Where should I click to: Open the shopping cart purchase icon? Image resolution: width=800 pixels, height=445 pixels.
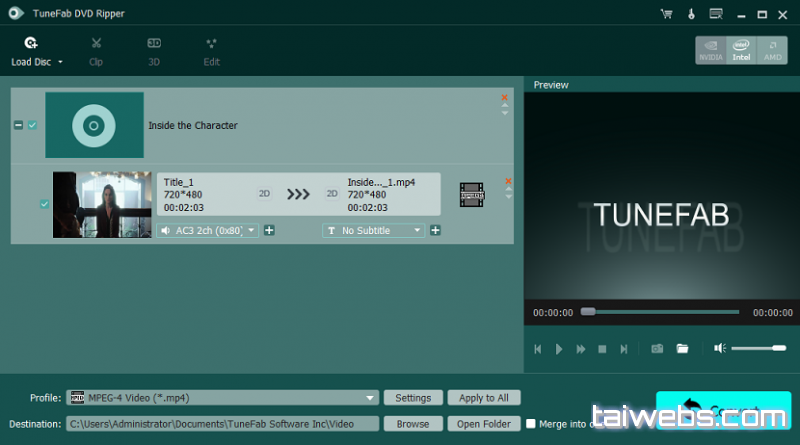[x=667, y=14]
